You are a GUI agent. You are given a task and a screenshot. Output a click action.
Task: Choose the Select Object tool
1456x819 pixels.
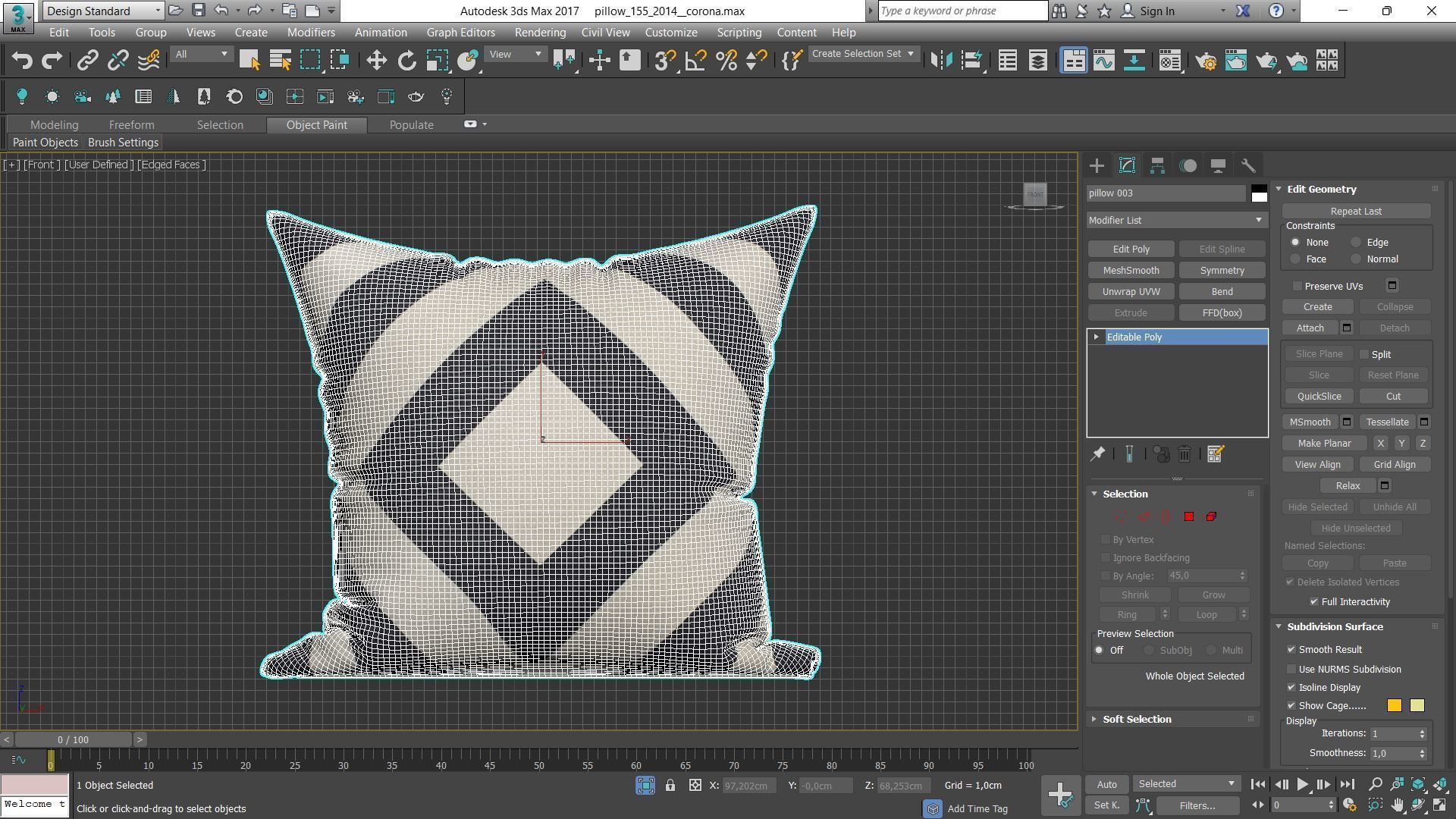click(249, 61)
